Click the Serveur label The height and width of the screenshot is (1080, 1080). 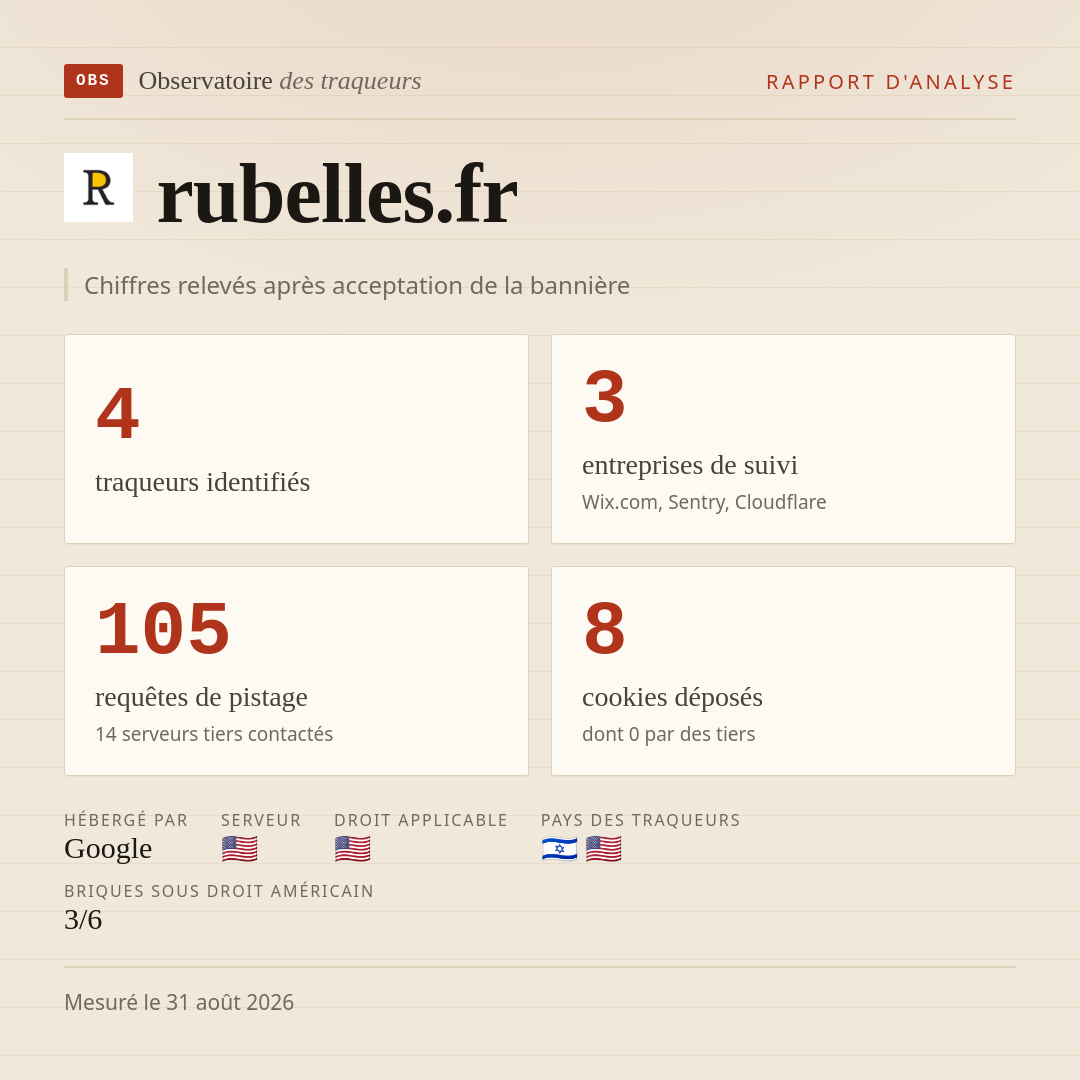[x=261, y=820]
